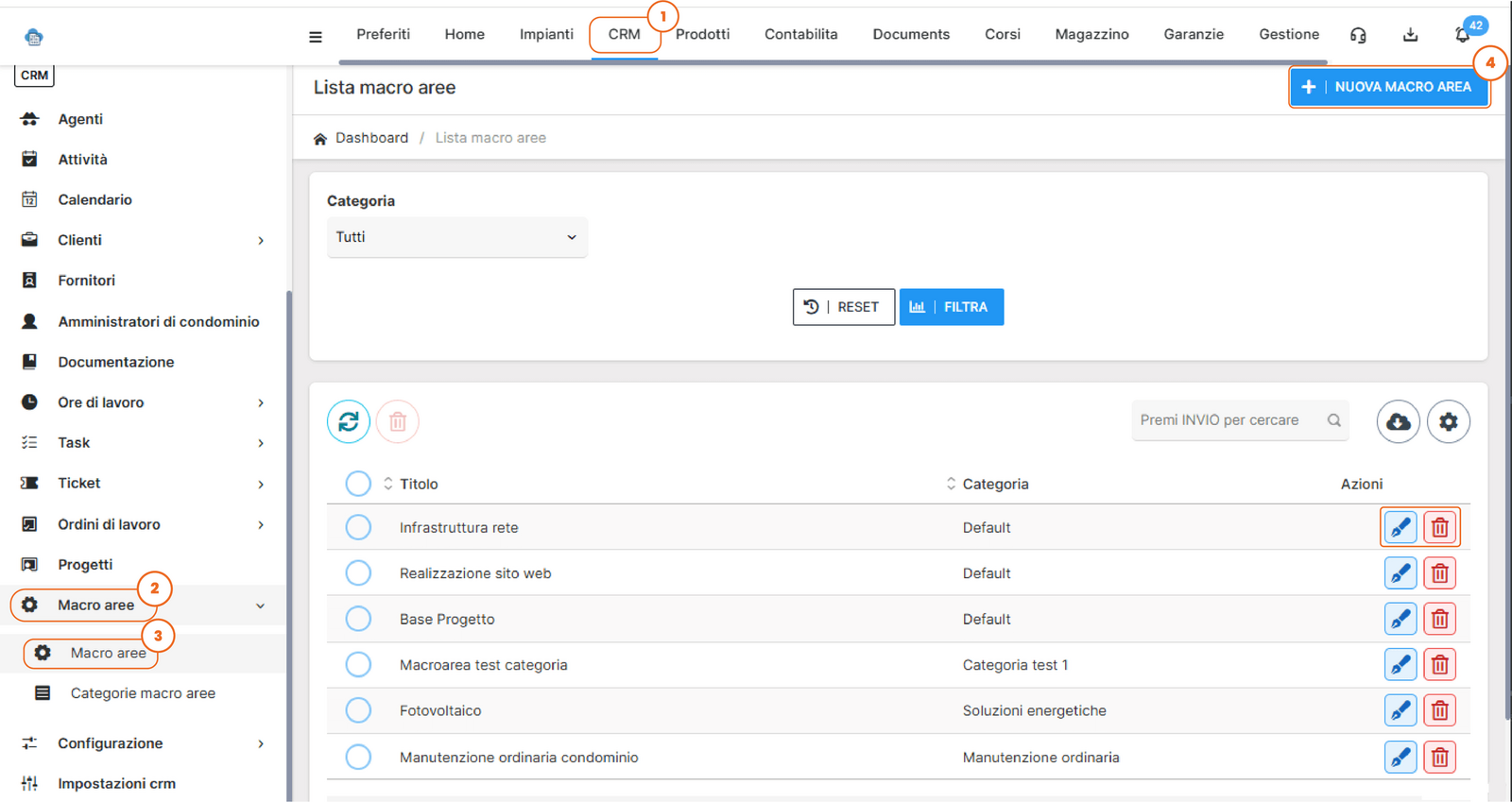Open the Categoria dropdown

click(456, 237)
